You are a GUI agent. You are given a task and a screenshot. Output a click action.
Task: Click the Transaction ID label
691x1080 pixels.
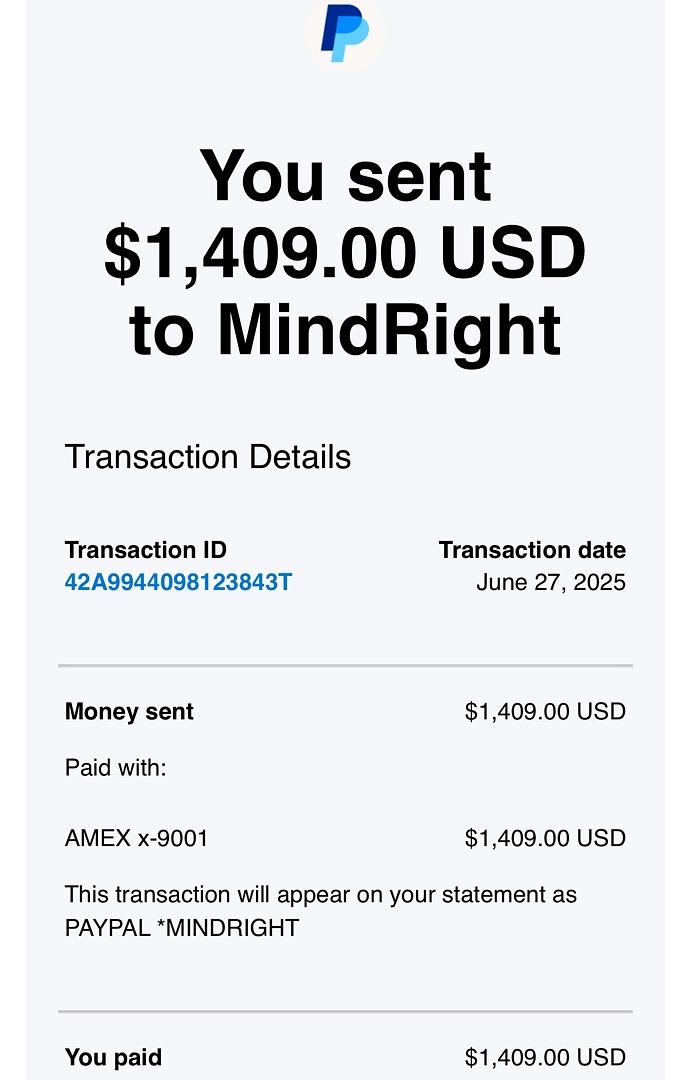tap(146, 550)
